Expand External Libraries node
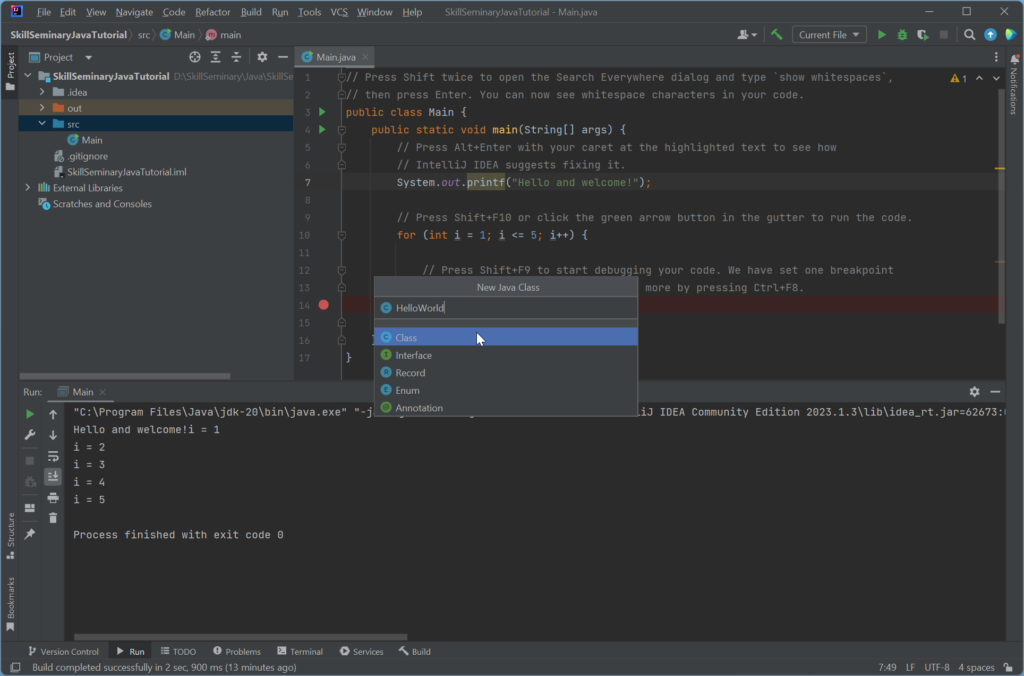The width and height of the screenshot is (1024, 676). tap(27, 187)
